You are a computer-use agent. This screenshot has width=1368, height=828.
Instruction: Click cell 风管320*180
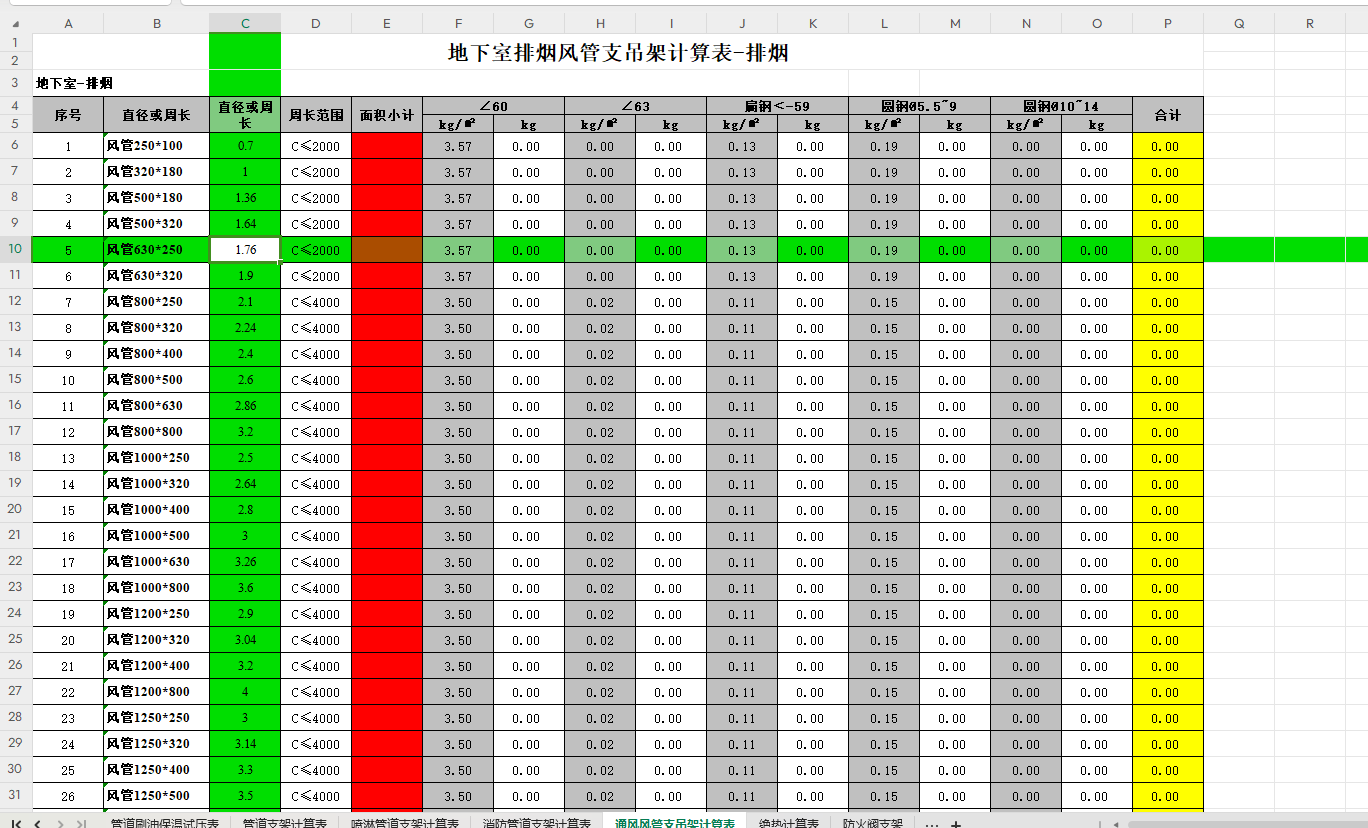[156, 172]
